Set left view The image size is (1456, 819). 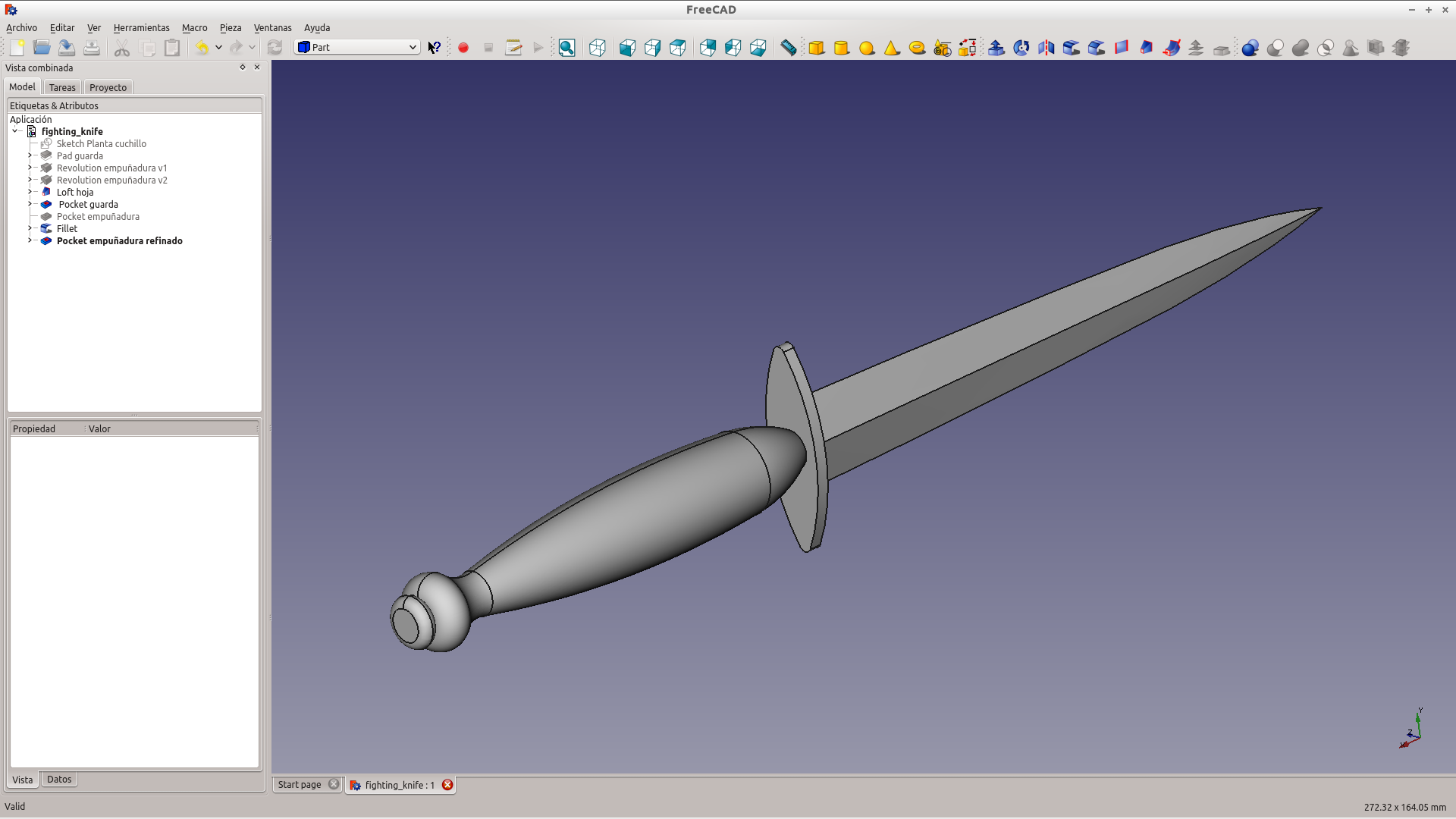(758, 48)
